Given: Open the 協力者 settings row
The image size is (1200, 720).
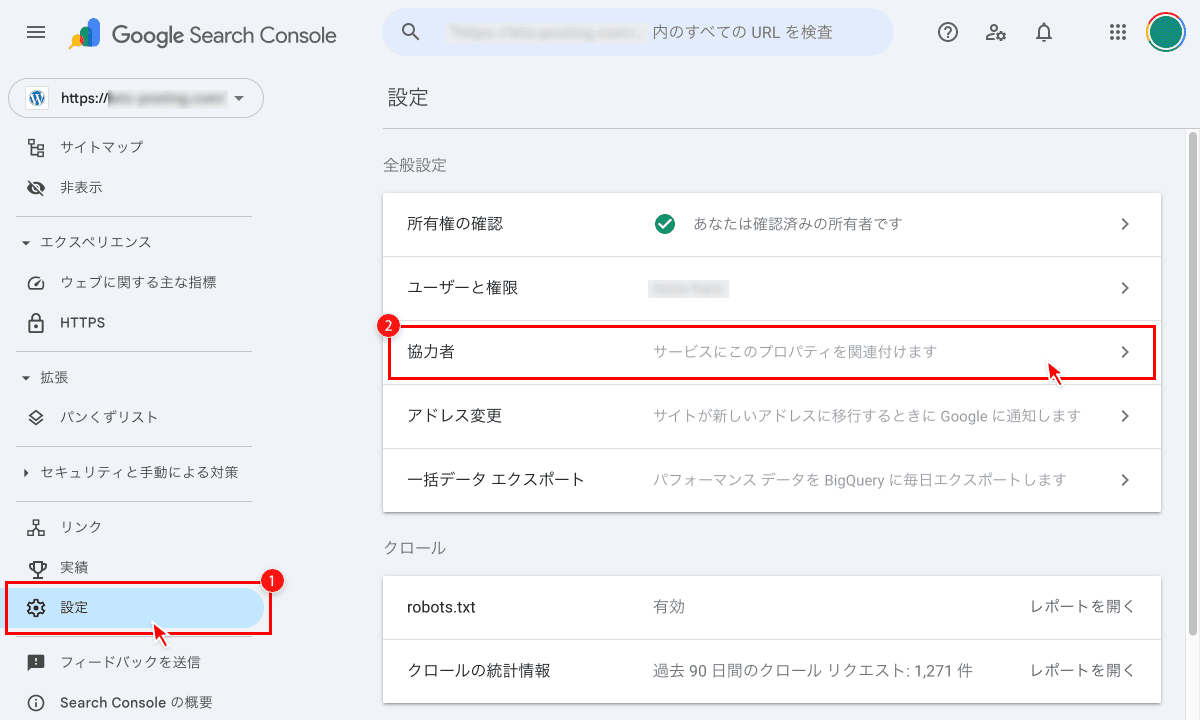Looking at the screenshot, I should [x=770, y=352].
